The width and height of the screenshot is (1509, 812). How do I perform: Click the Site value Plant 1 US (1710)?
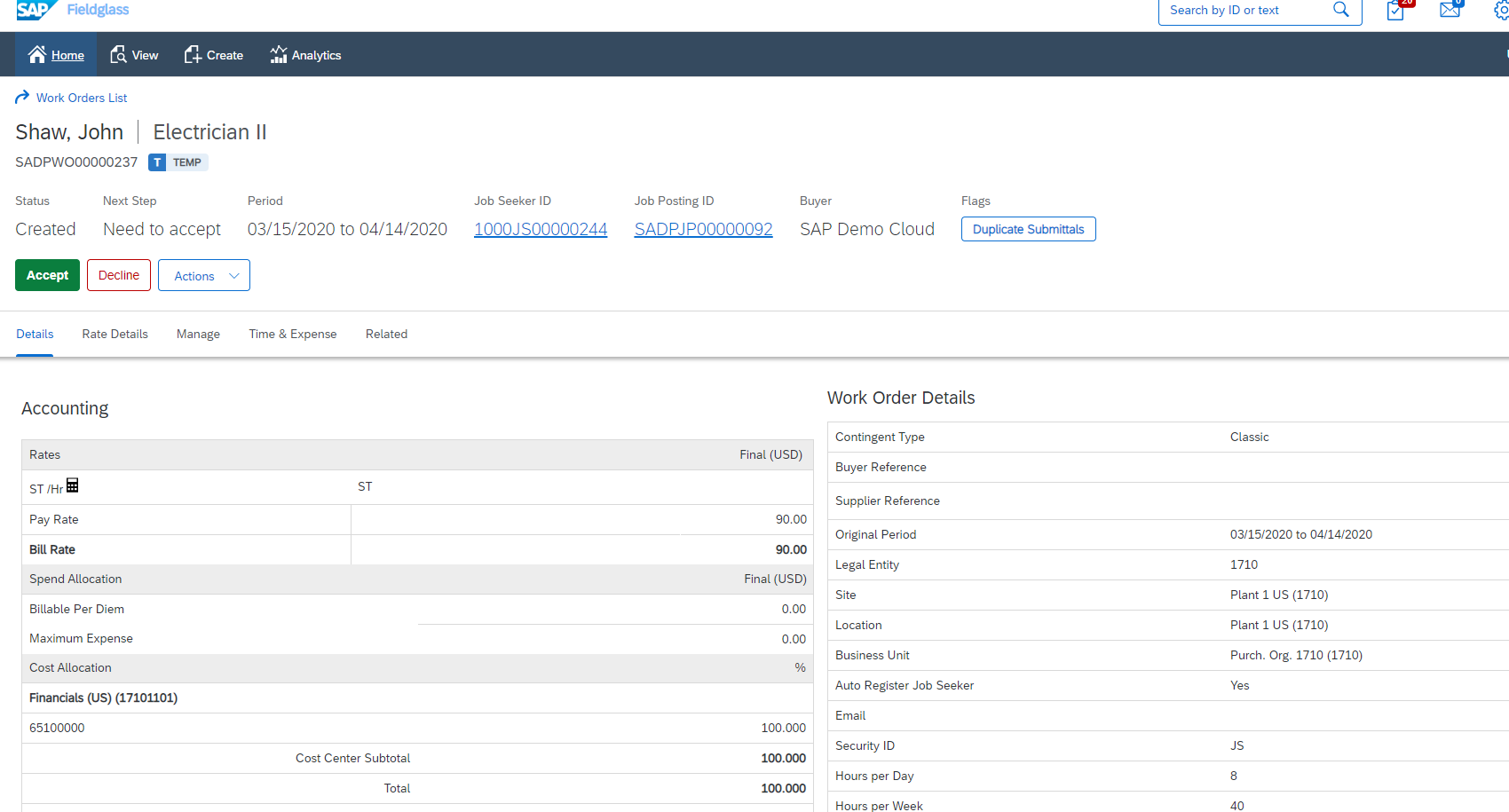click(1279, 595)
